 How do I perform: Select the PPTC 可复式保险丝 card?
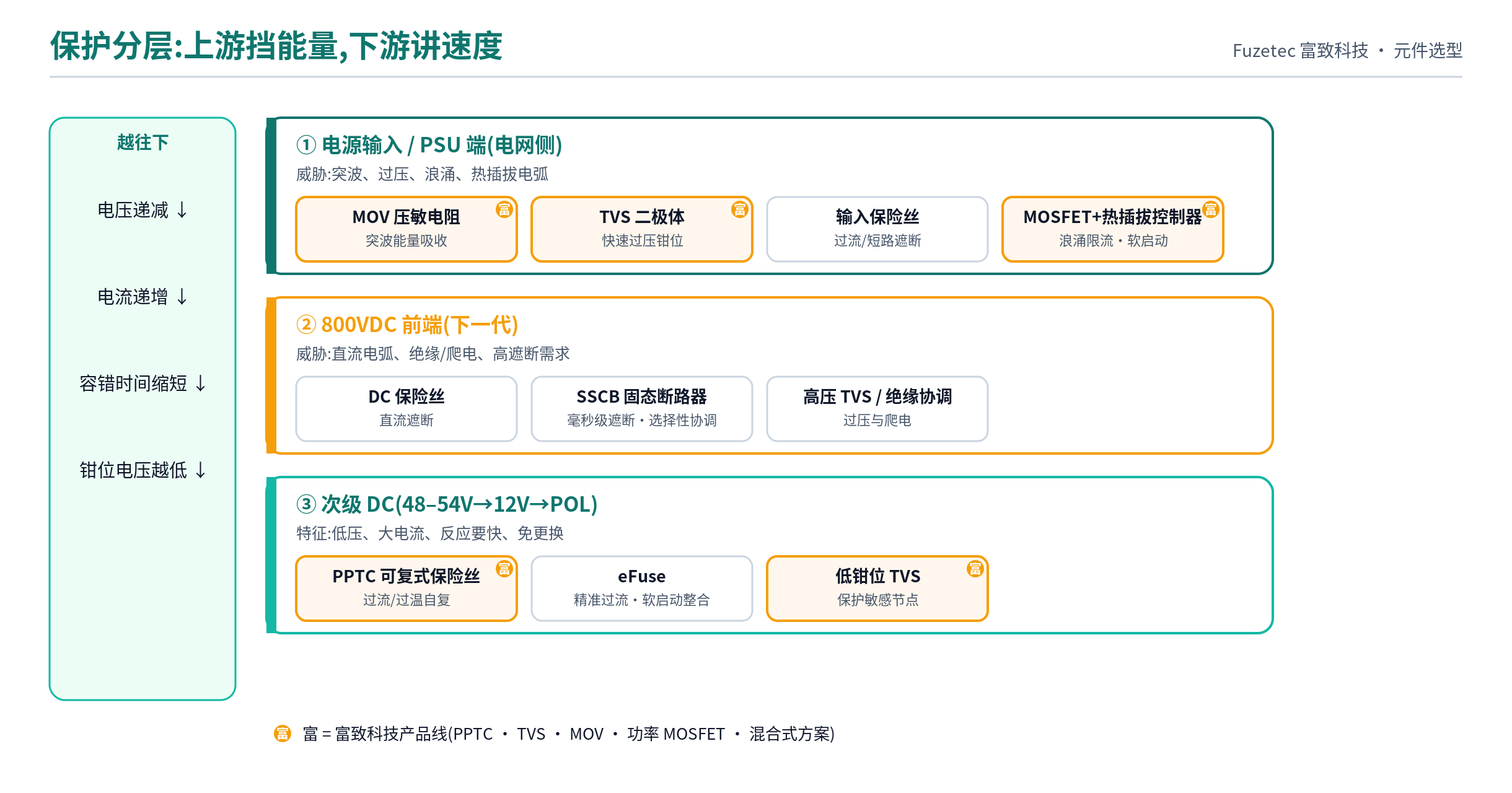pos(407,589)
